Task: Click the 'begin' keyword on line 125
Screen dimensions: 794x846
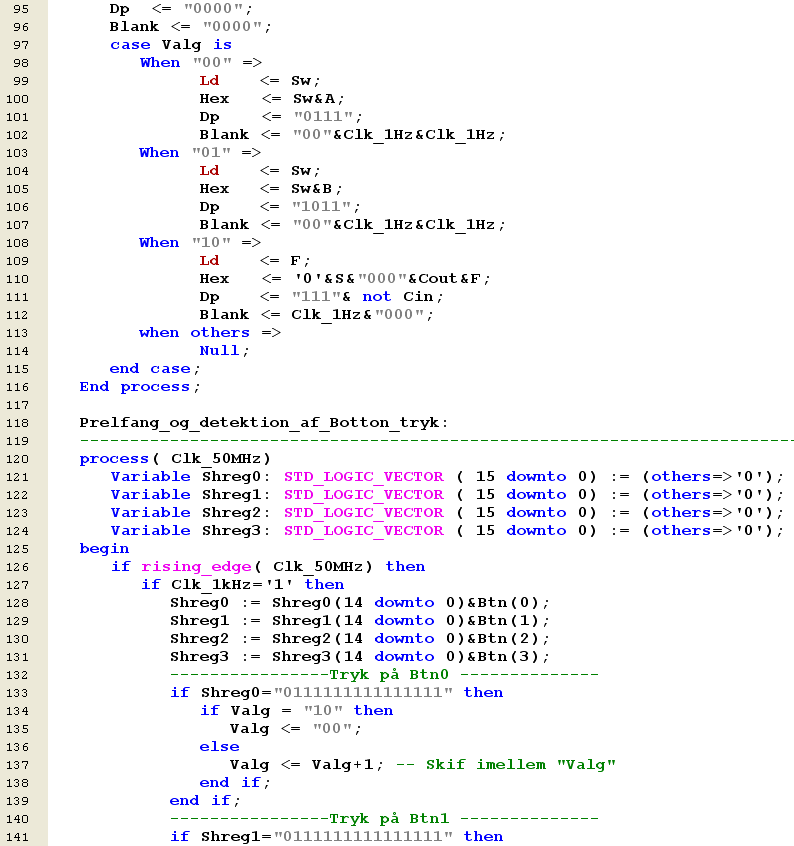Action: (x=104, y=549)
